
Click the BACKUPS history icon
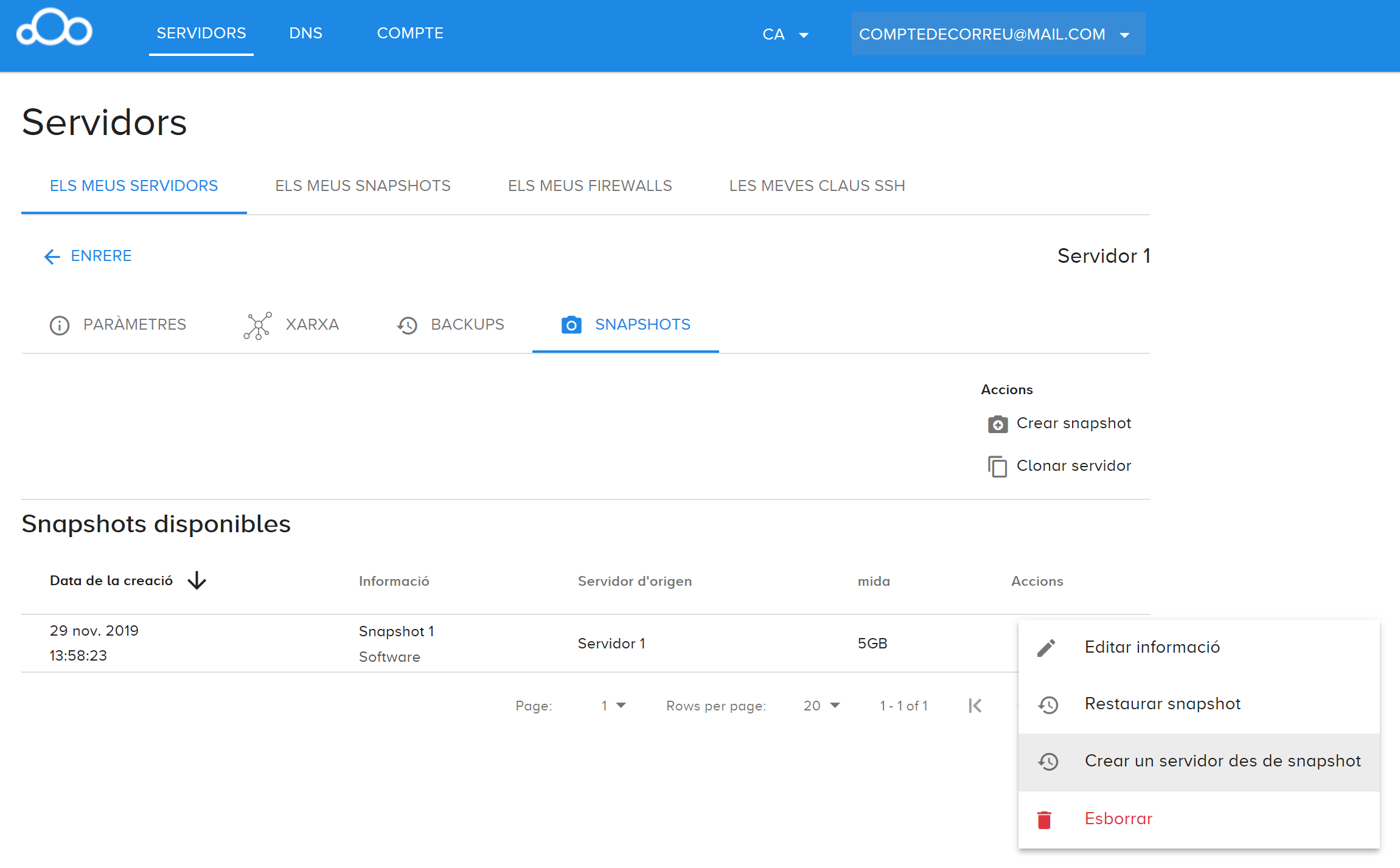click(x=407, y=325)
